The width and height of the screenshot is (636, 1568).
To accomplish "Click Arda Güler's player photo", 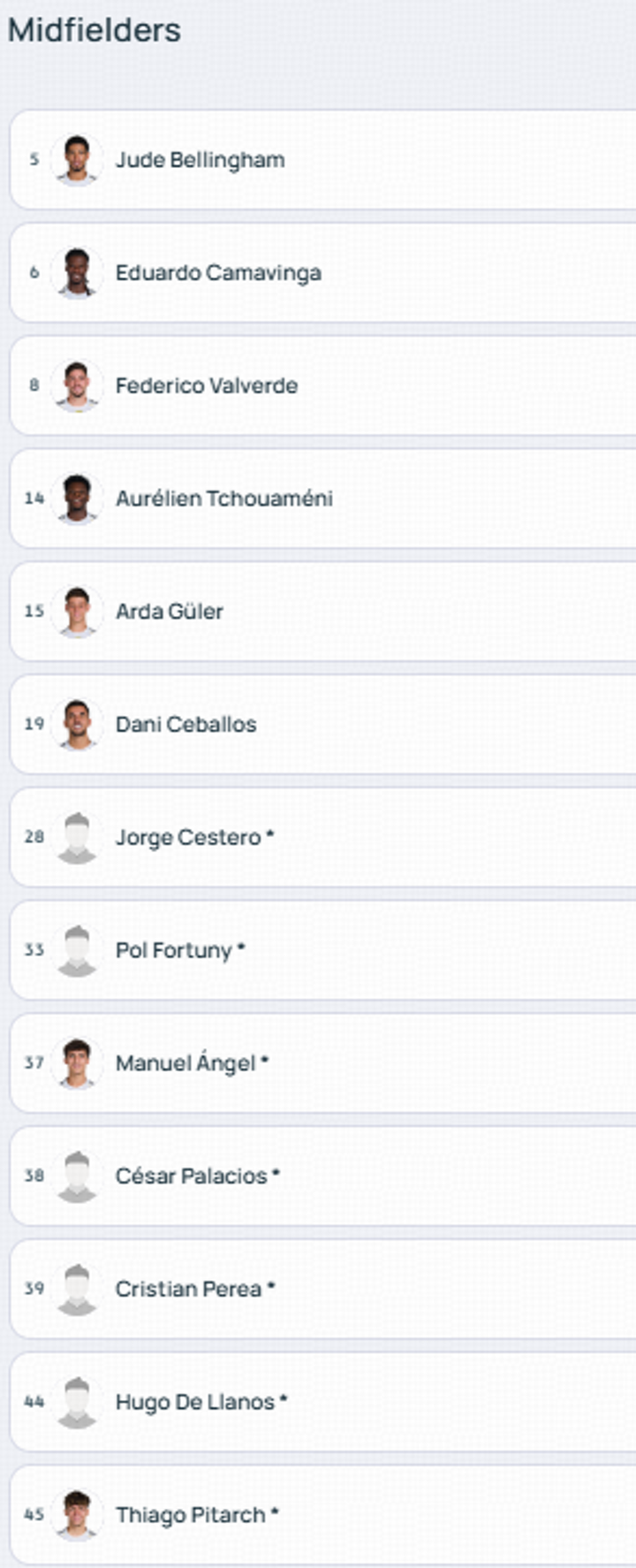I will [77, 612].
